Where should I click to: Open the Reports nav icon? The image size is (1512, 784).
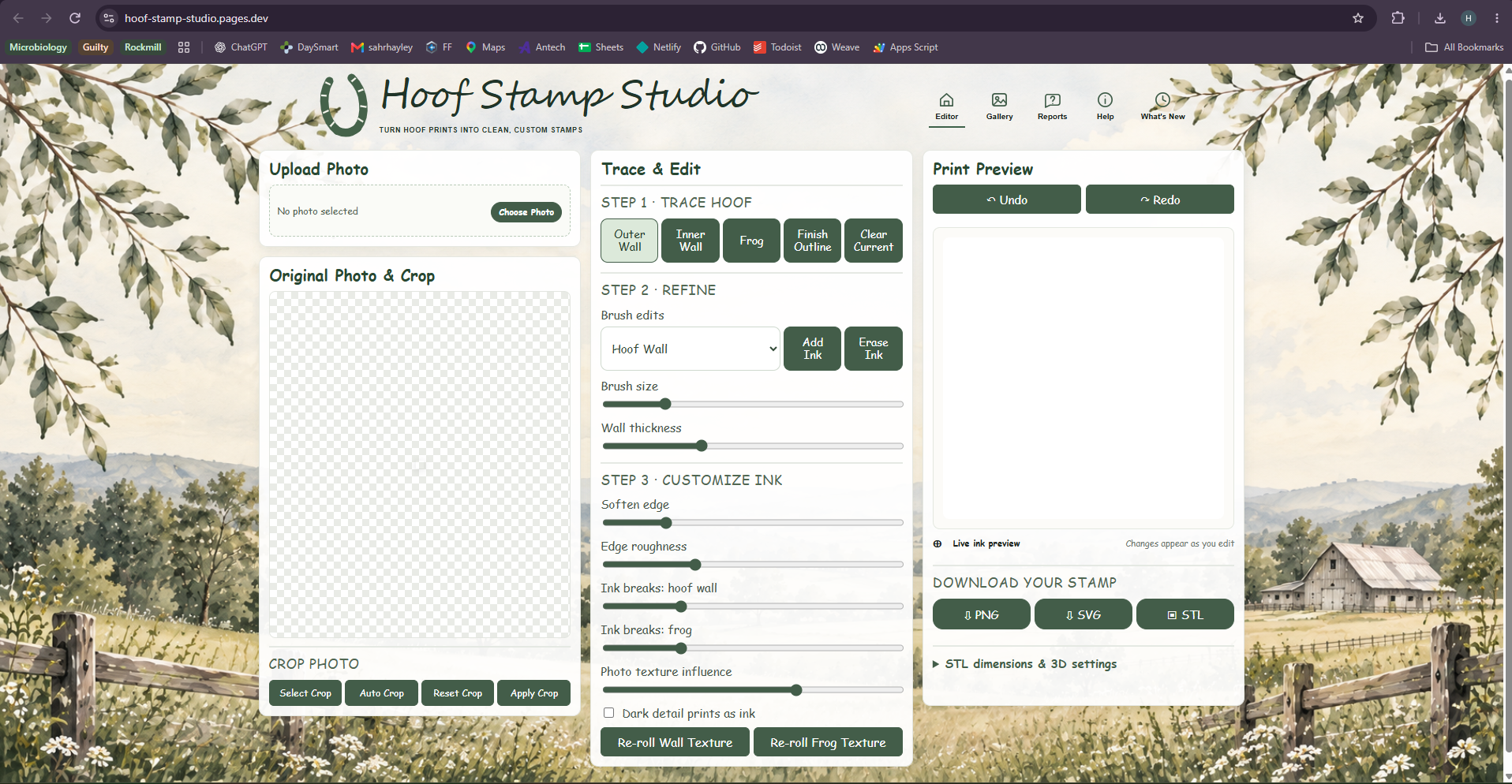[x=1052, y=100]
